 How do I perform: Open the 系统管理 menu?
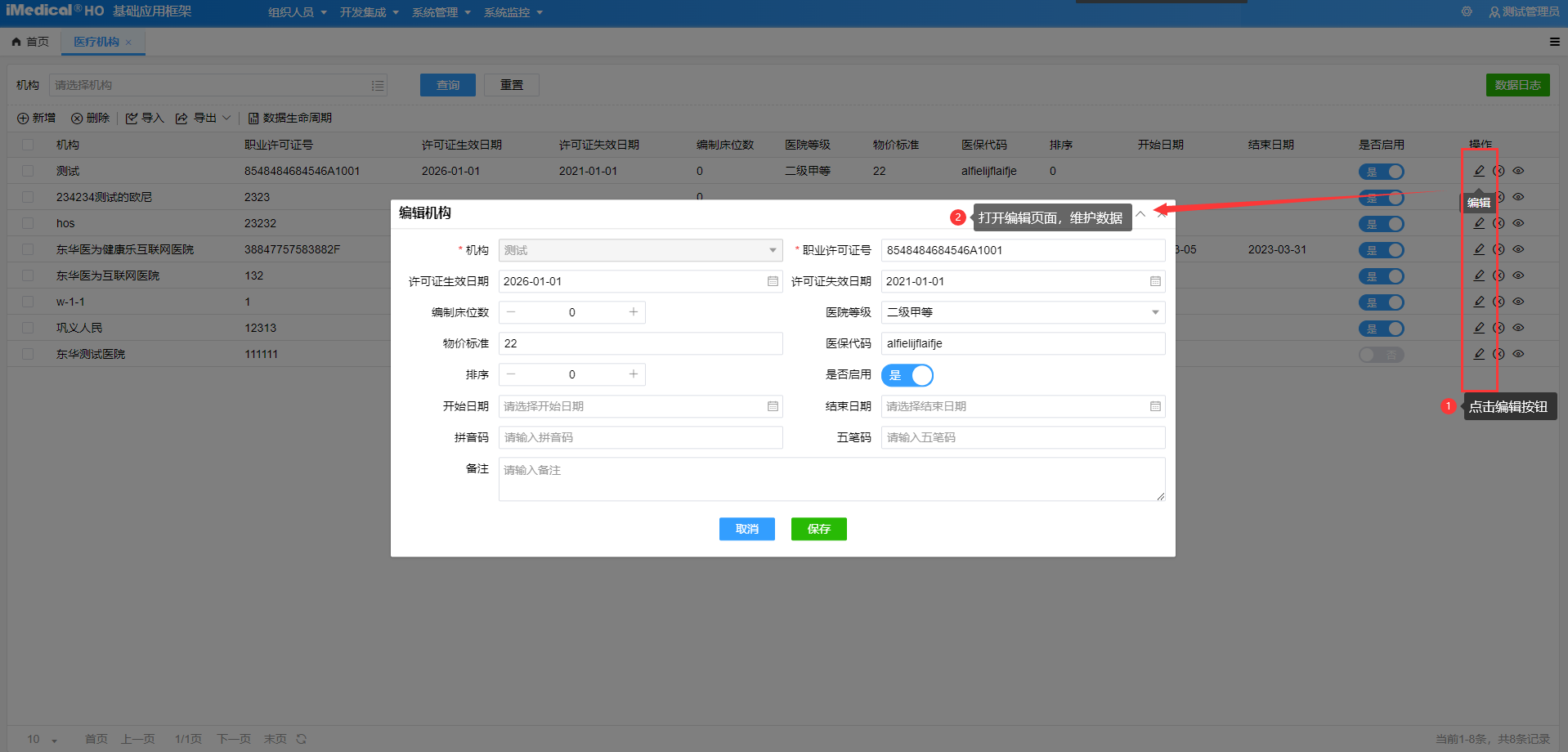pos(441,12)
